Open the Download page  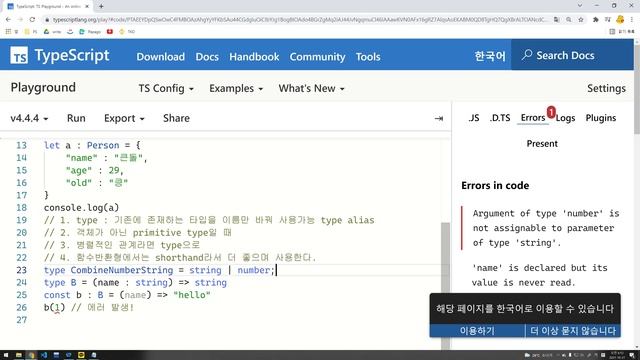(160, 57)
